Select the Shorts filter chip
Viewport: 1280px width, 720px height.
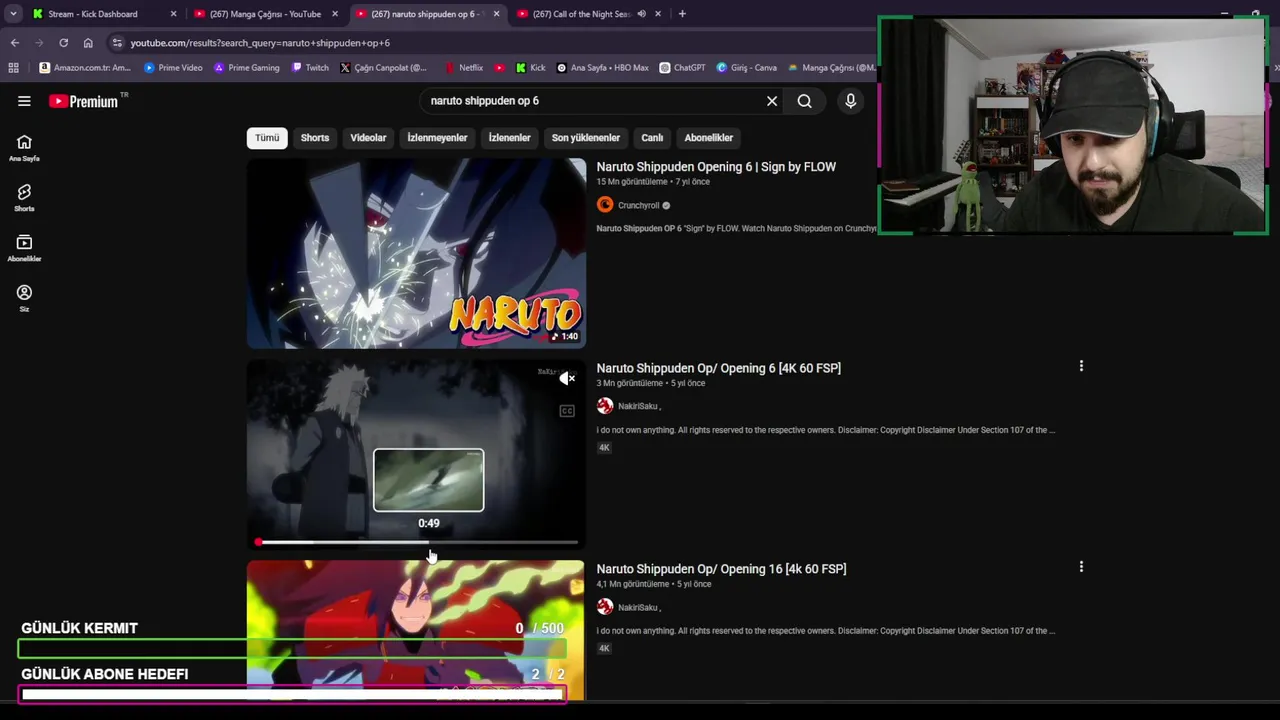[x=315, y=138]
